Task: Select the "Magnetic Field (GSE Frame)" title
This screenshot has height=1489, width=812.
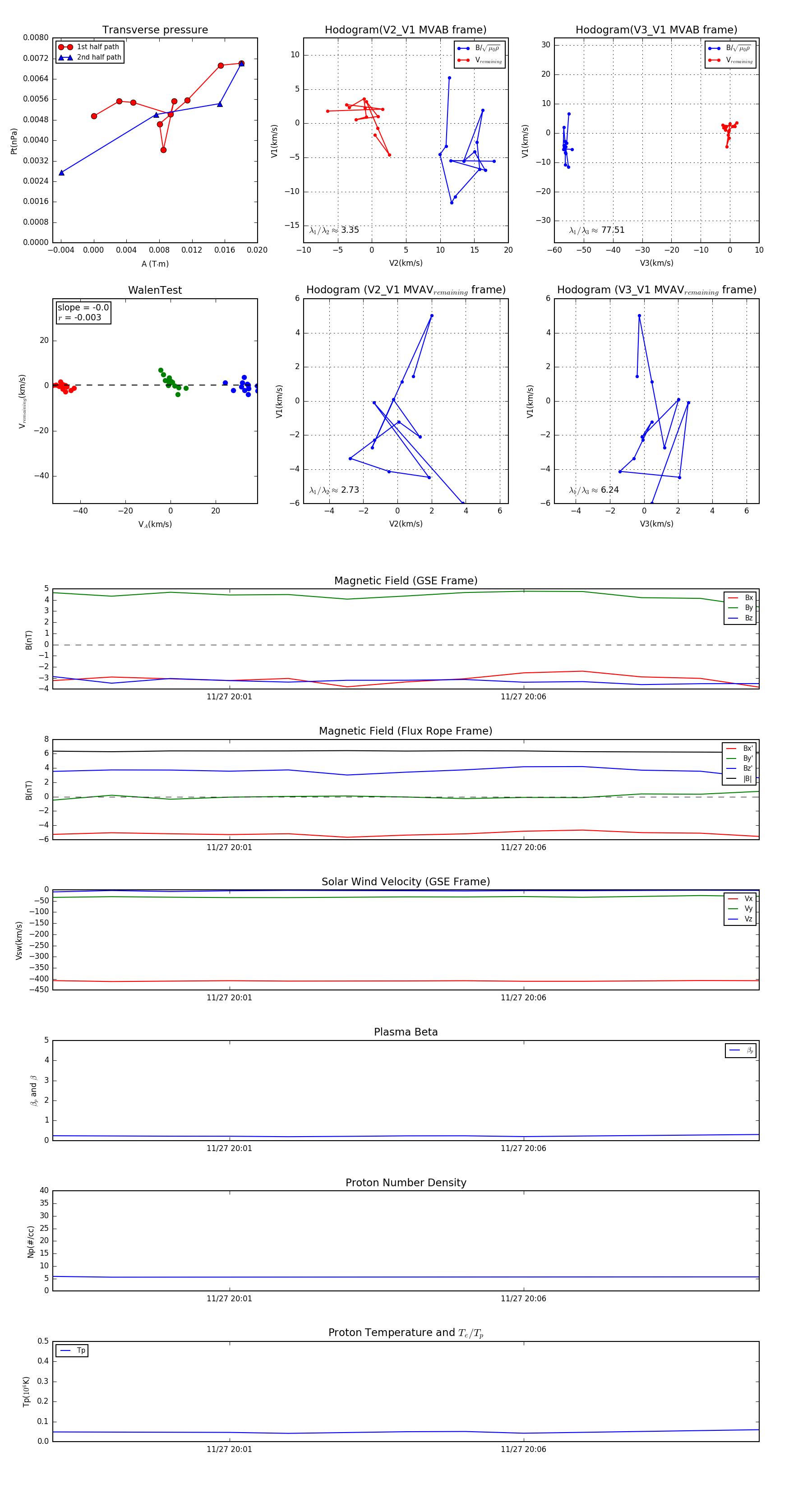Action: pos(406,581)
